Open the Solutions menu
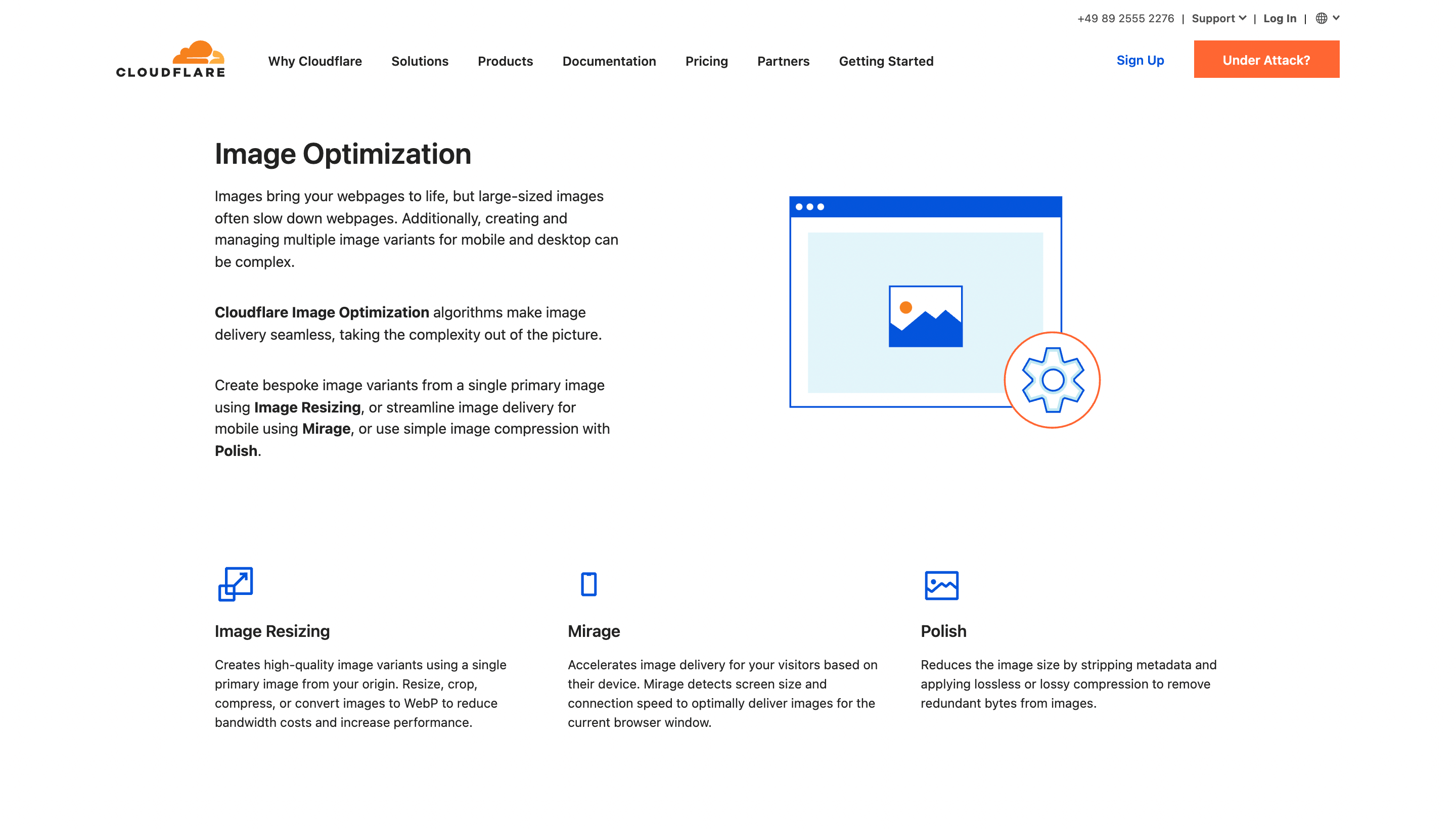Viewport: 1456px width, 829px height. pos(420,61)
